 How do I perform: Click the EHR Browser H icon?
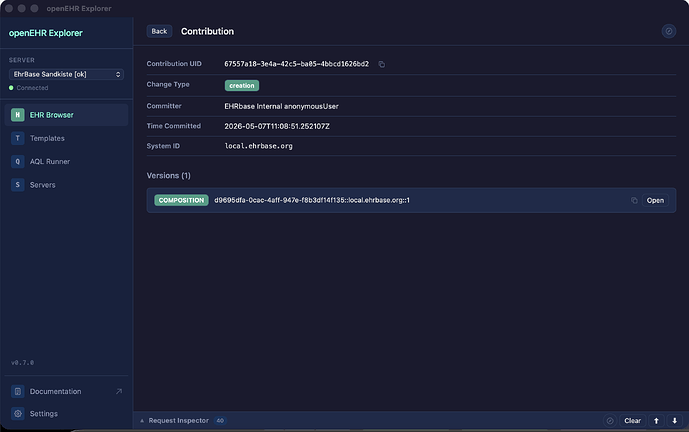(x=18, y=115)
